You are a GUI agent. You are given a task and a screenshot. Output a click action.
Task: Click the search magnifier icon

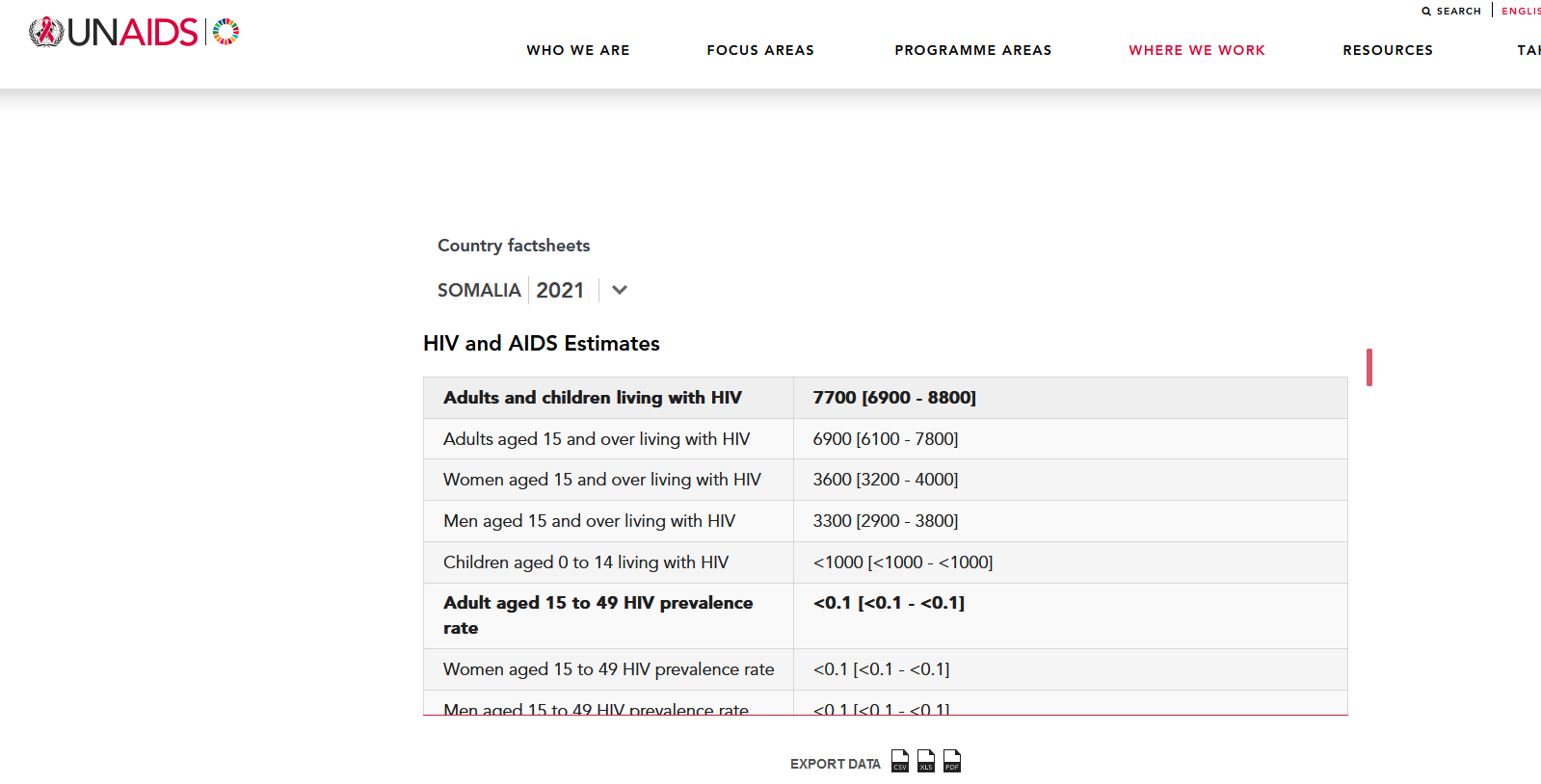coord(1426,12)
